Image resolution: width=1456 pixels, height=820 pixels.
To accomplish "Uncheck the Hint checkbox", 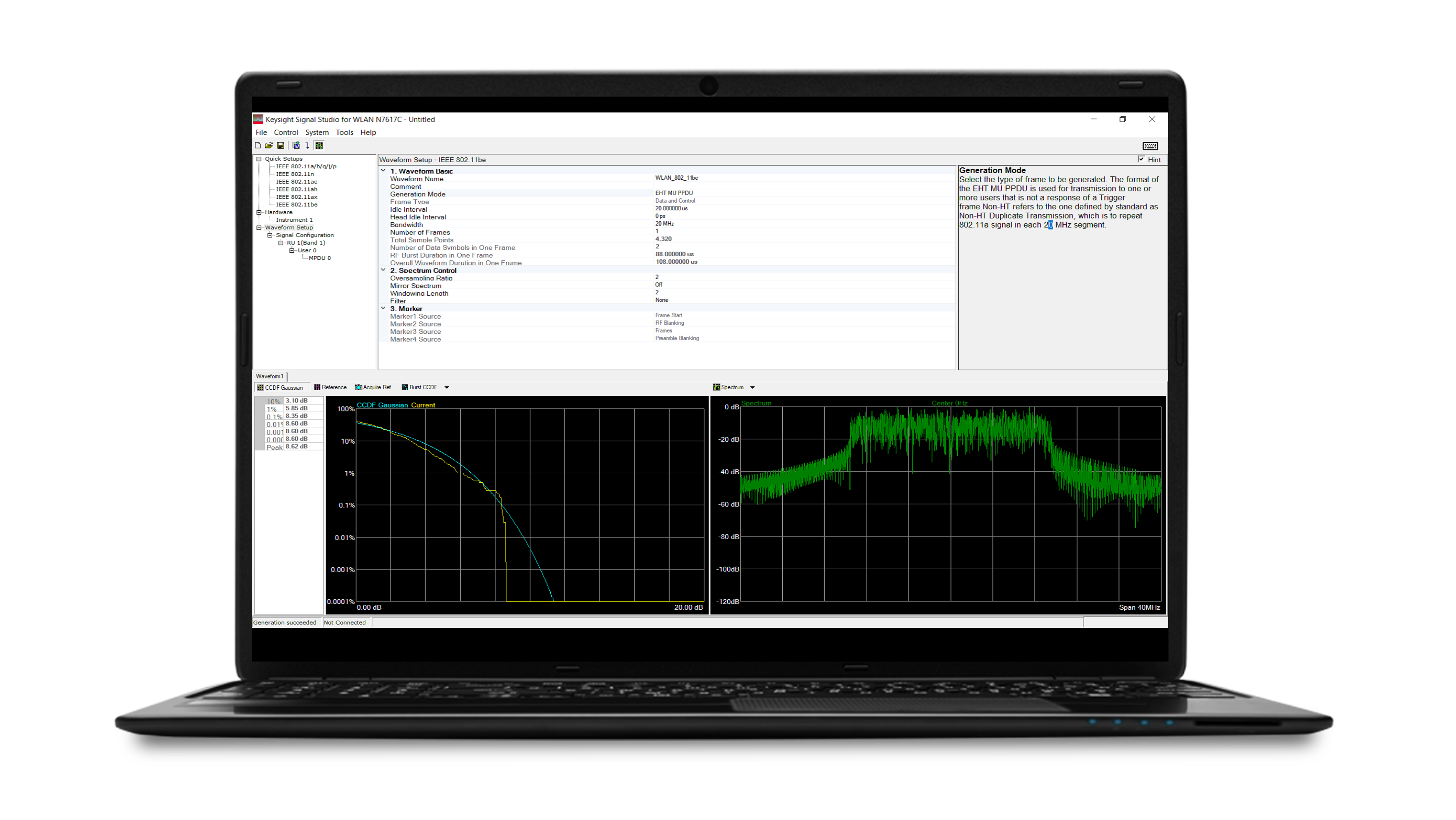I will click(1141, 159).
